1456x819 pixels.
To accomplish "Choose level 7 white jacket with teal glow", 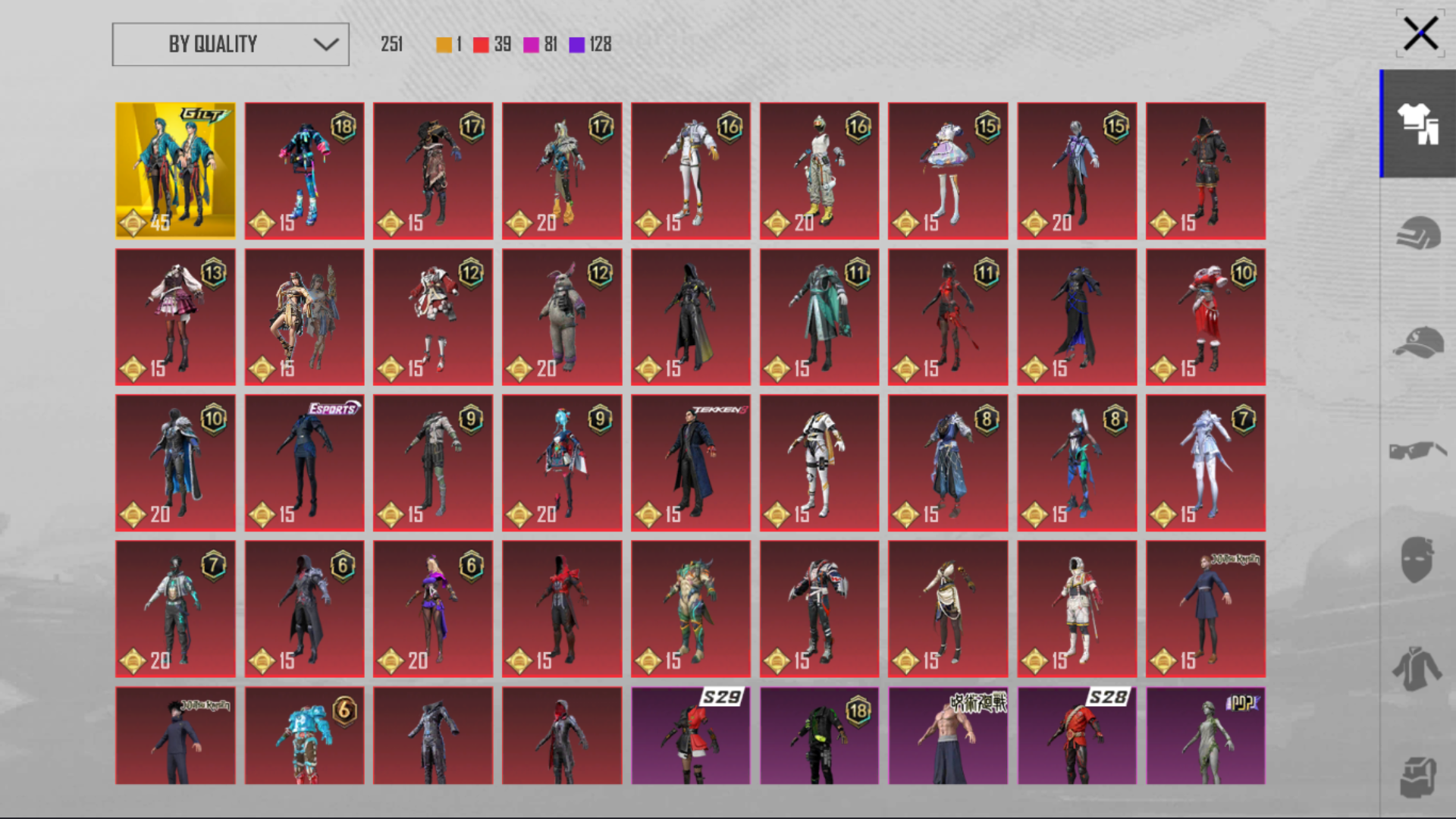I will [175, 609].
